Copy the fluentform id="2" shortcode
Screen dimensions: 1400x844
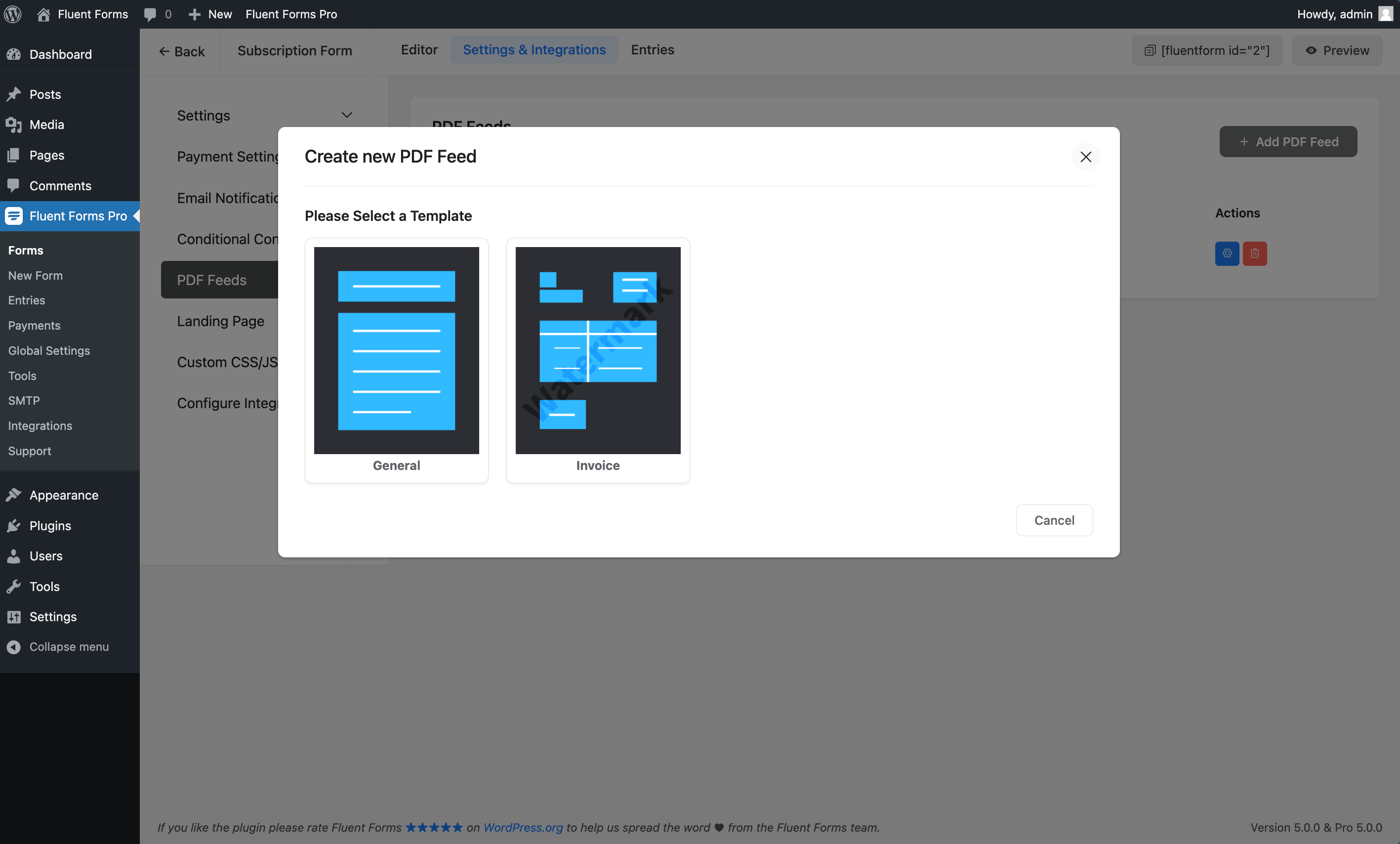point(1207,50)
